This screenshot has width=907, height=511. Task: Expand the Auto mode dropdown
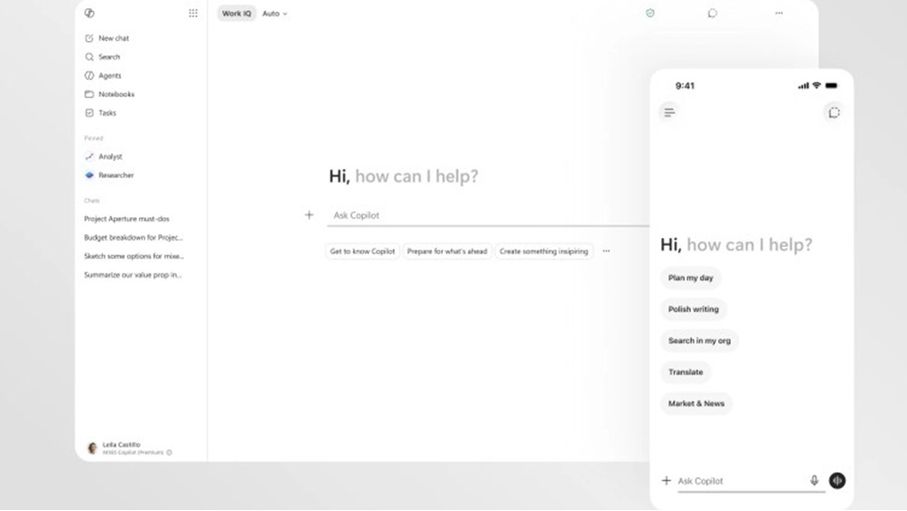click(x=275, y=13)
